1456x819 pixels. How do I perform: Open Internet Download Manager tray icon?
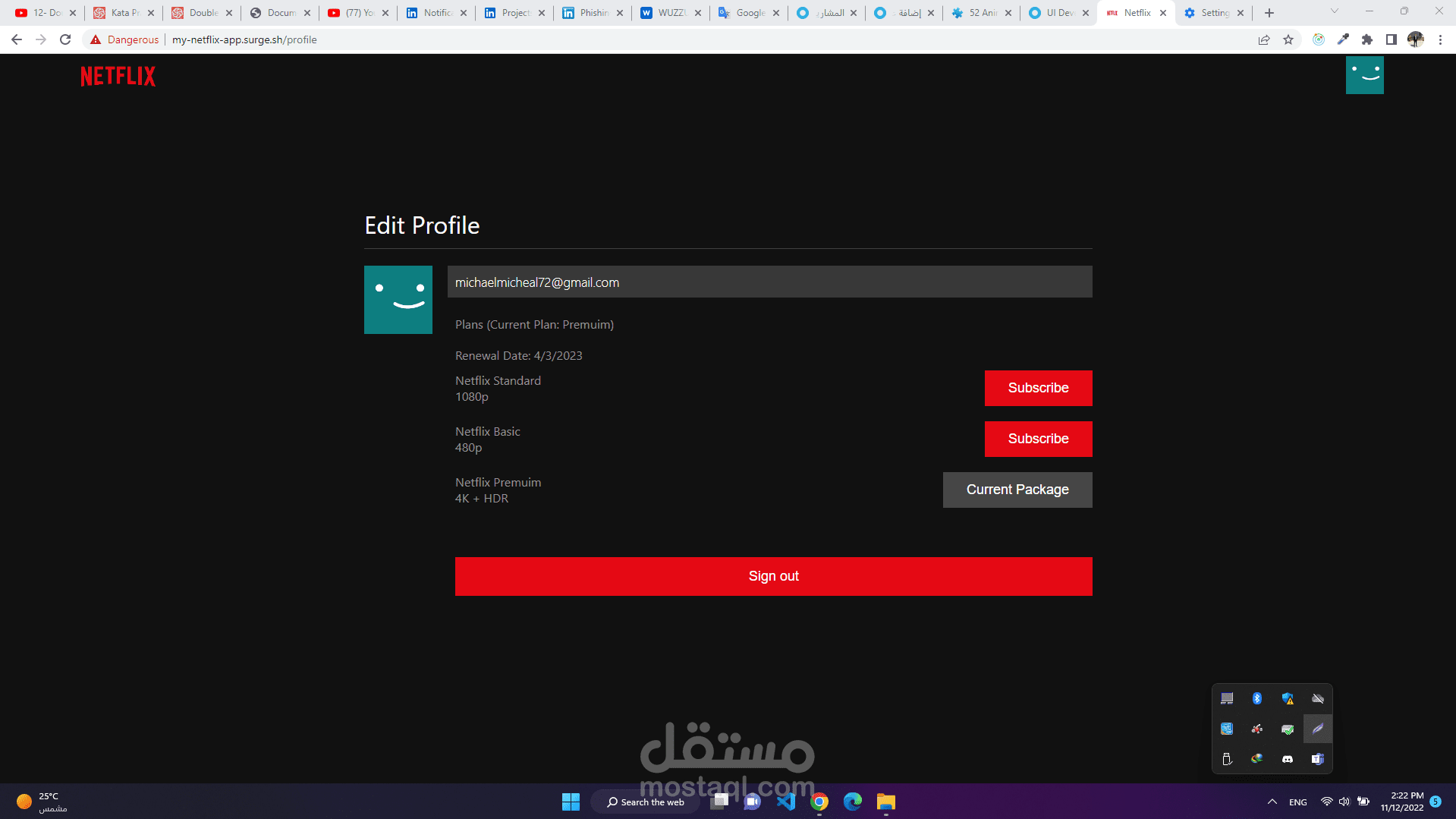click(x=1257, y=759)
